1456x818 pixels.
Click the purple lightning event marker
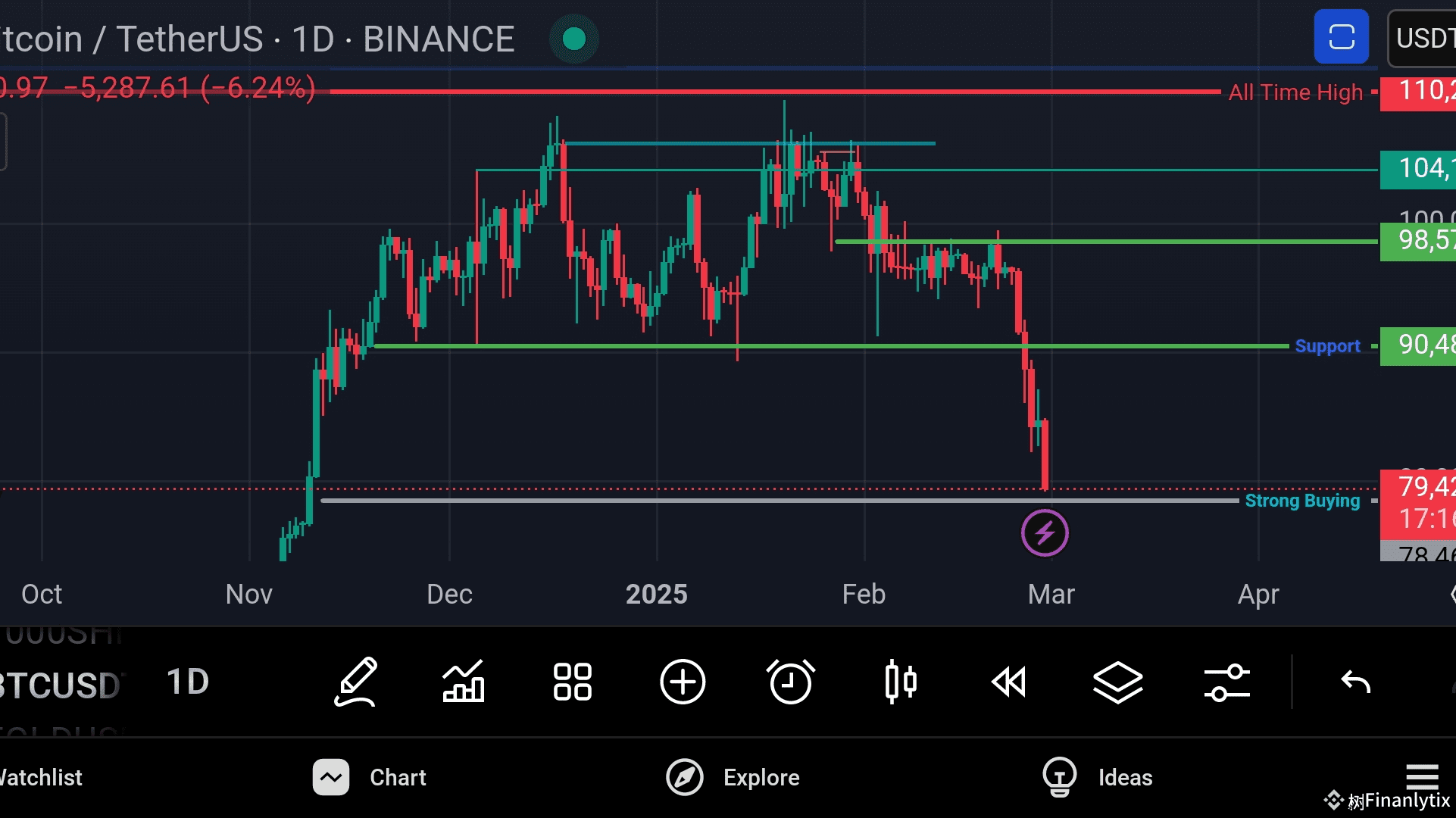pyautogui.click(x=1045, y=533)
